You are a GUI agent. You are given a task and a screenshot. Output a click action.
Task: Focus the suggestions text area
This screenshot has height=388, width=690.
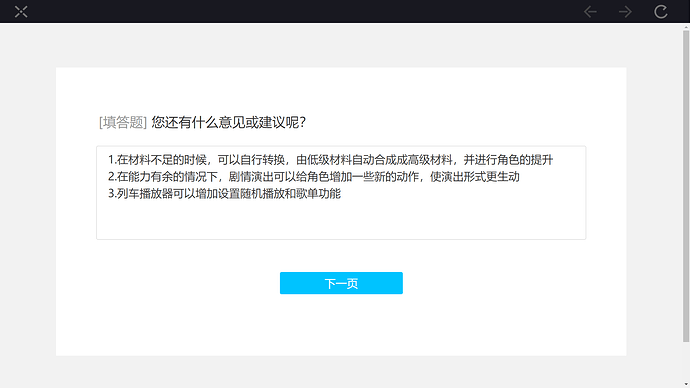pos(341,193)
